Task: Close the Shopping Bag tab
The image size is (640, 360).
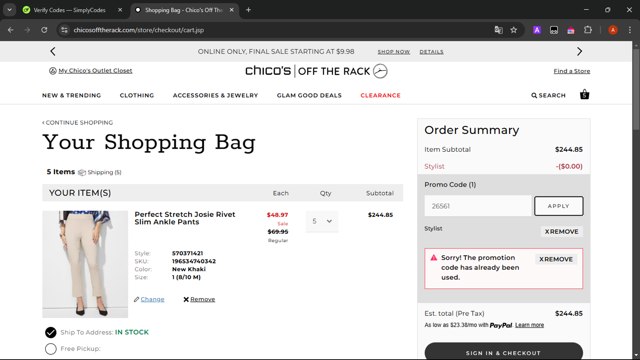Action: tap(231, 10)
